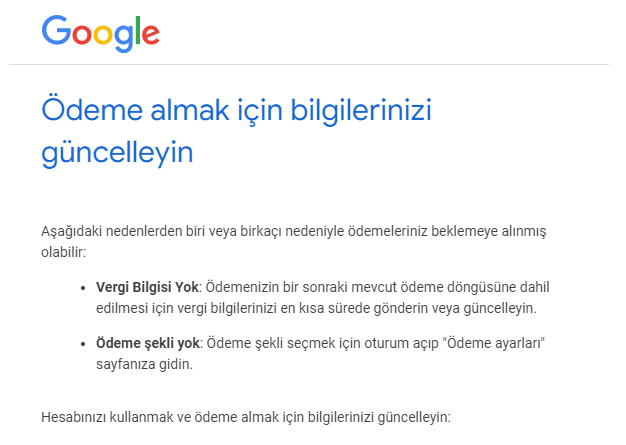626x445 pixels.
Task: Click the text sayfanıza gidin.
Action: point(145,364)
